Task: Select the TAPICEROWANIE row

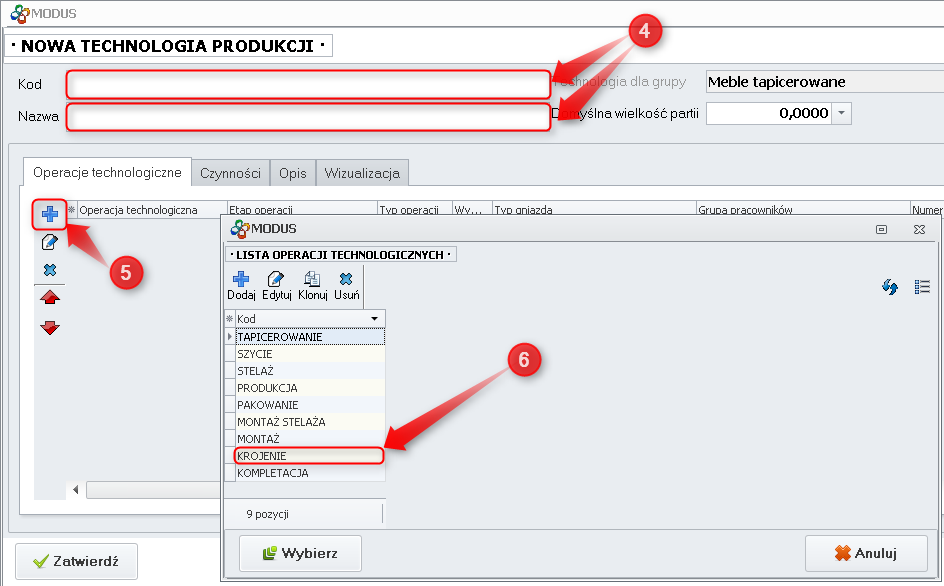Action: pos(310,337)
